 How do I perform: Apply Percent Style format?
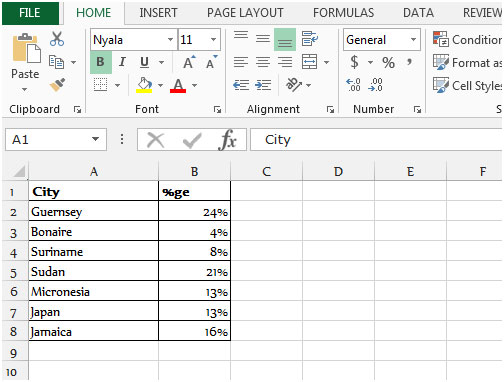[x=388, y=62]
